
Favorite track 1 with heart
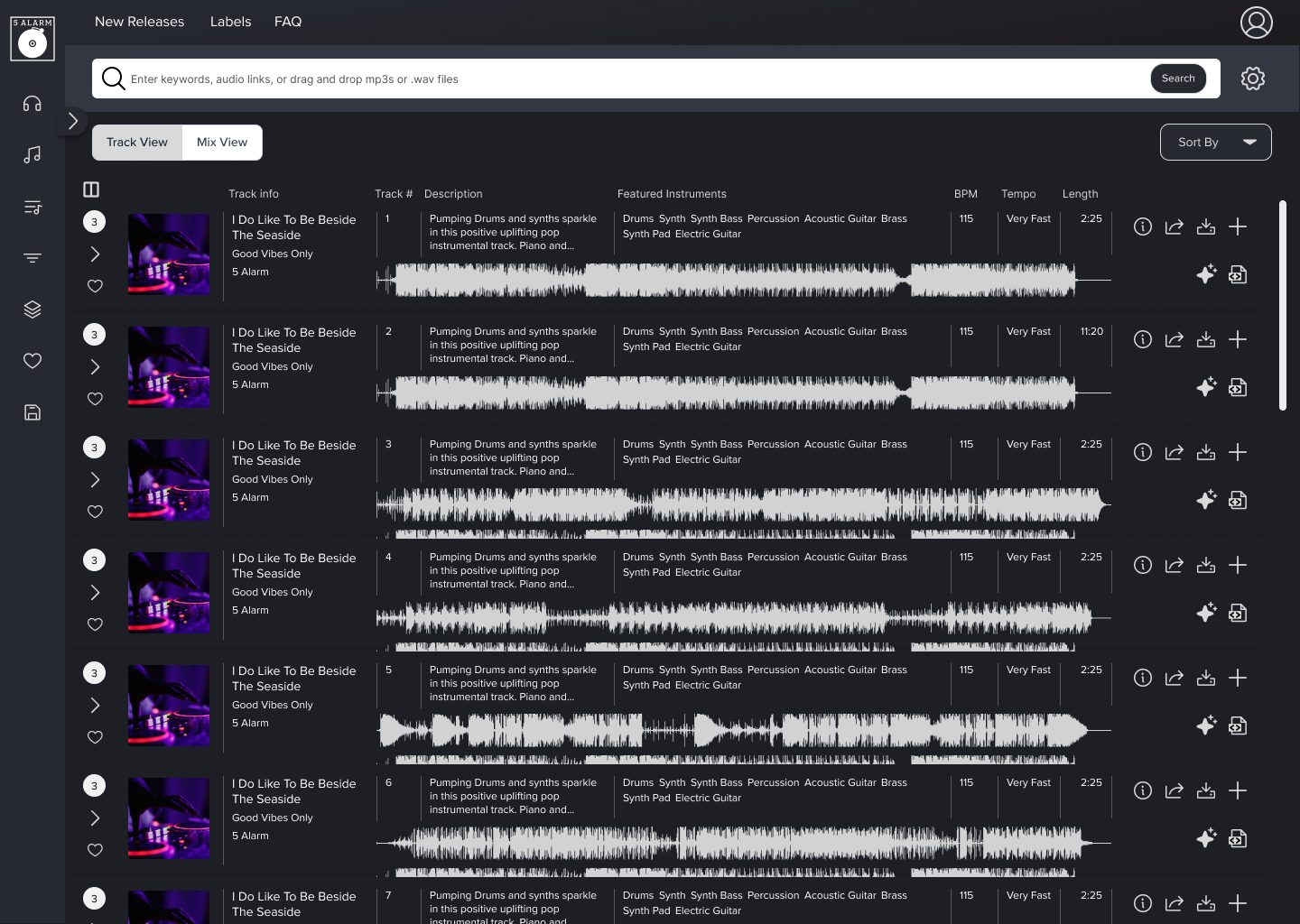pos(95,286)
